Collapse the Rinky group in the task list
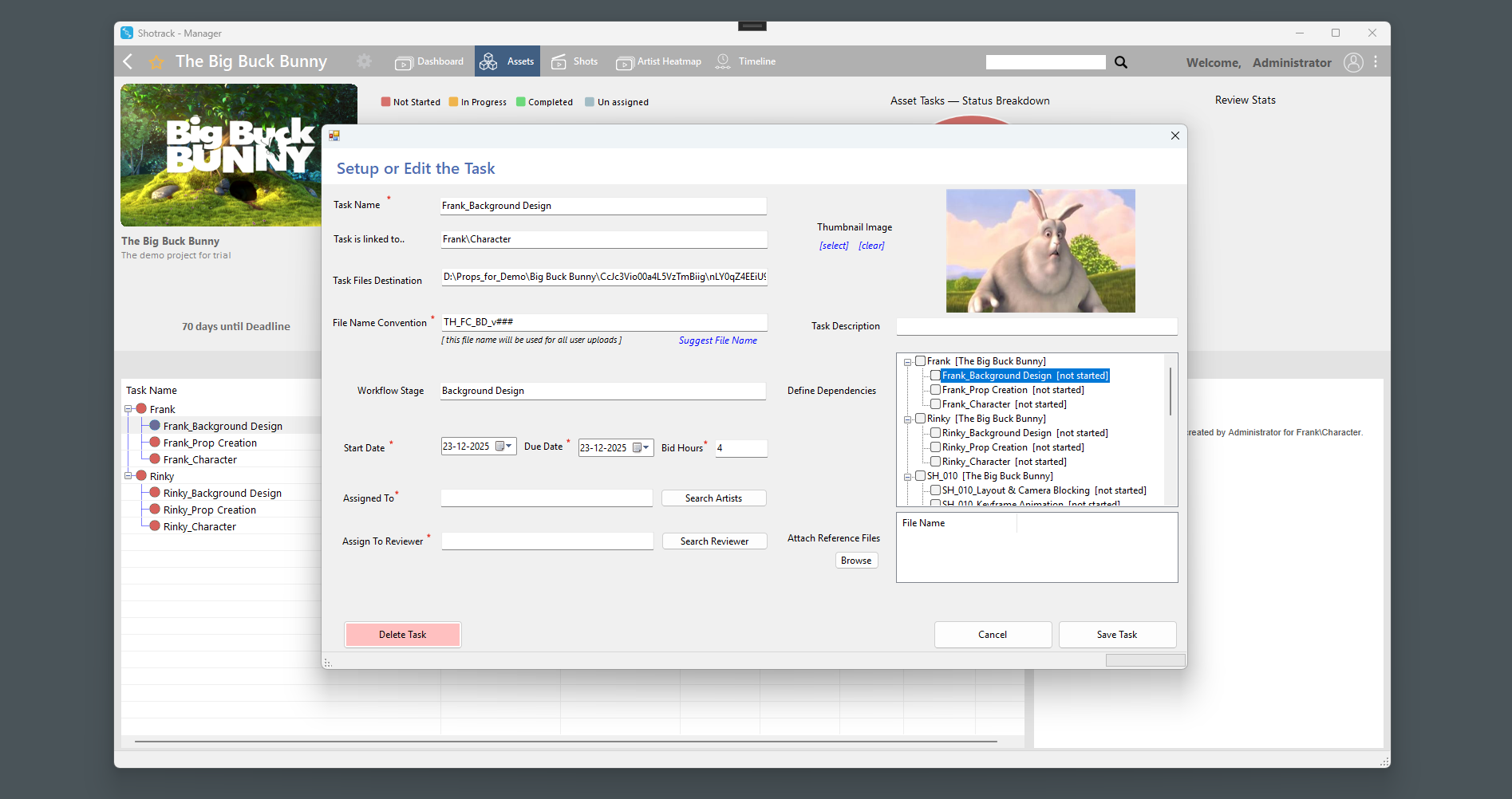The image size is (1512, 799). point(128,476)
